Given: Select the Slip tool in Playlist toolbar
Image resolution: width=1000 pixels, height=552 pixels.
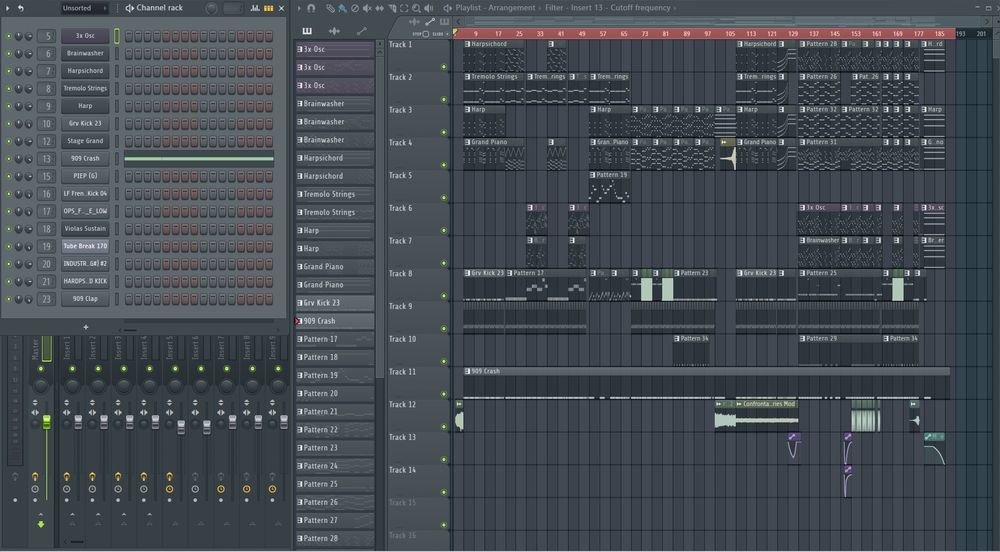Looking at the screenshot, I should coord(380,8).
